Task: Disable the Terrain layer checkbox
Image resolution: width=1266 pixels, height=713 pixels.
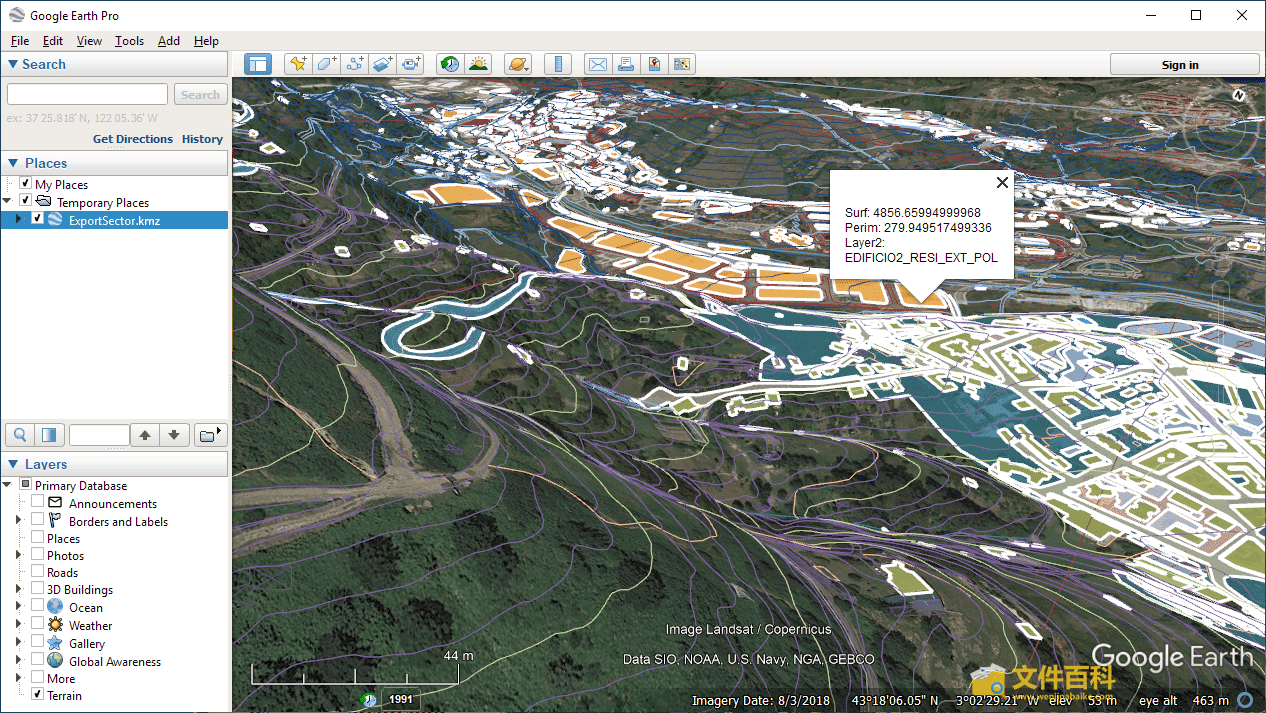Action: click(x=37, y=695)
